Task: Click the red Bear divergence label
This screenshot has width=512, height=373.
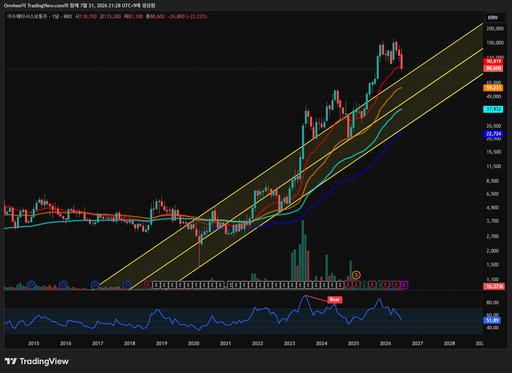Action: tap(335, 300)
